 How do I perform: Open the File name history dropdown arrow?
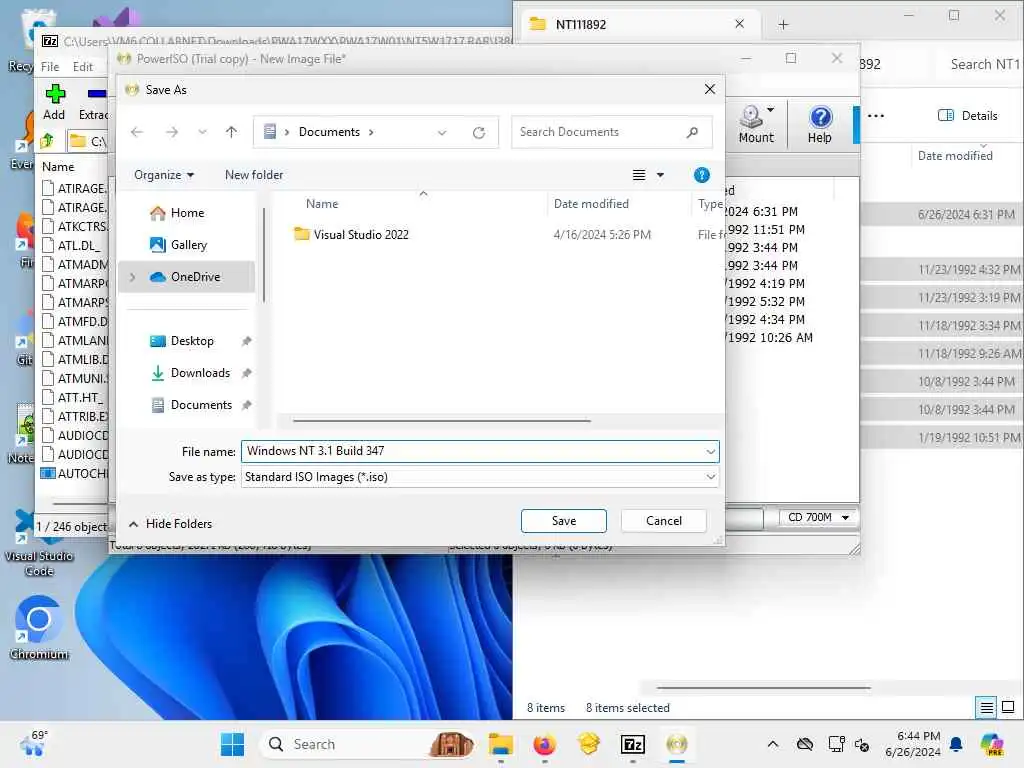pos(711,451)
